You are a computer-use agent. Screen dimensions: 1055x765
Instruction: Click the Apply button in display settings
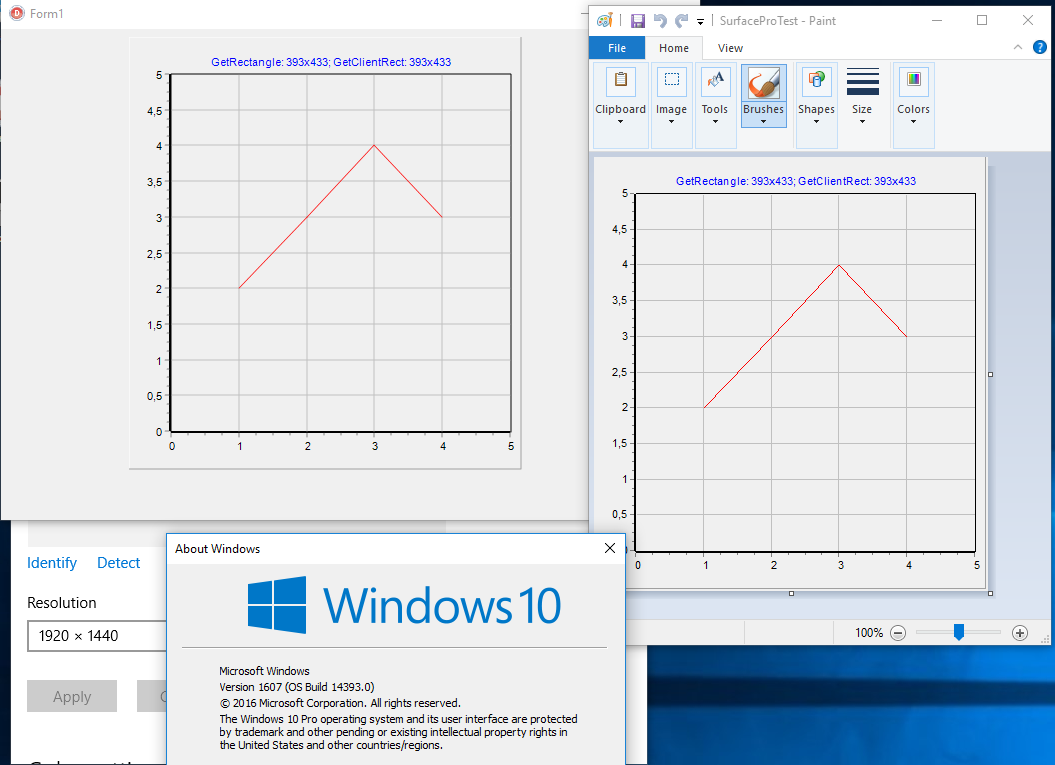[72, 696]
